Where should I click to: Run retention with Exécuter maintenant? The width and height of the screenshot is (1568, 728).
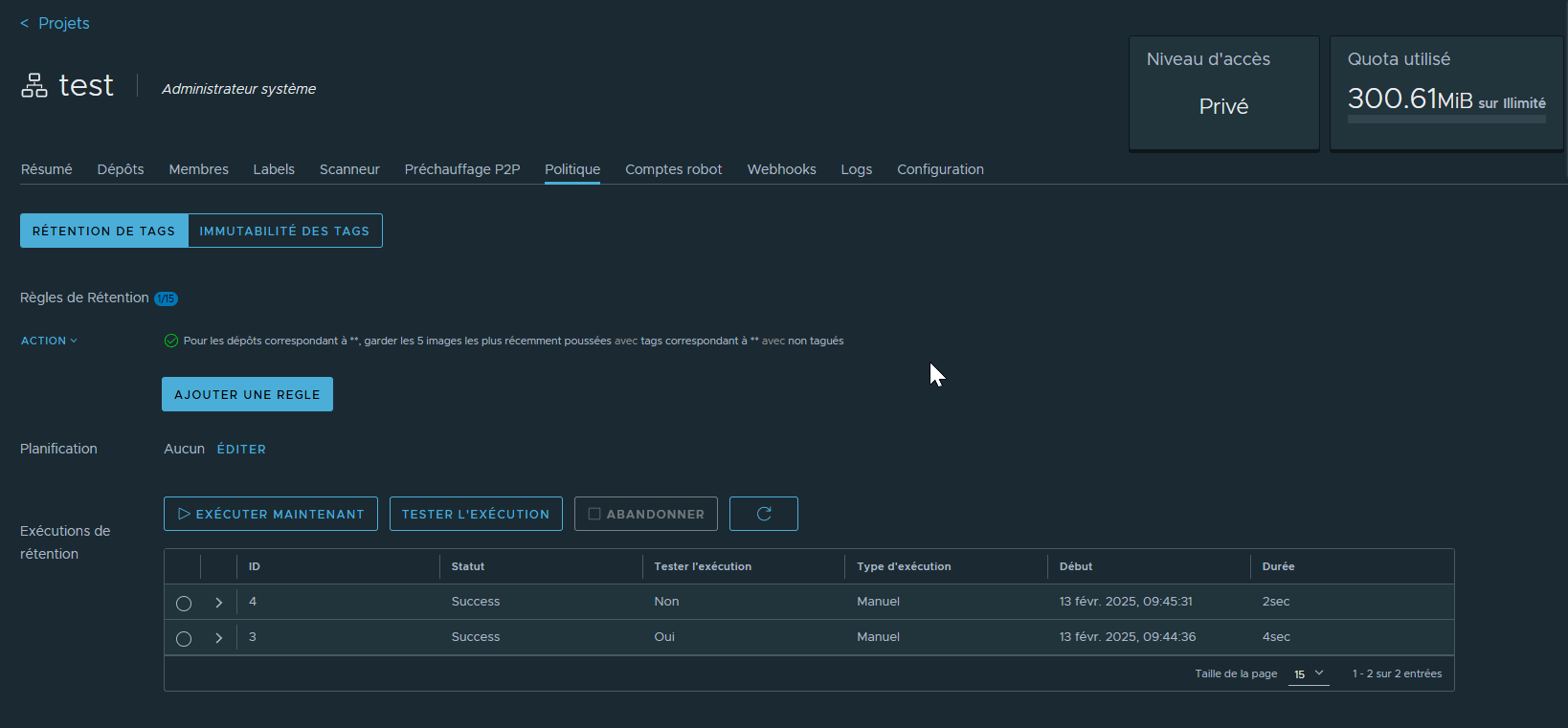(271, 514)
